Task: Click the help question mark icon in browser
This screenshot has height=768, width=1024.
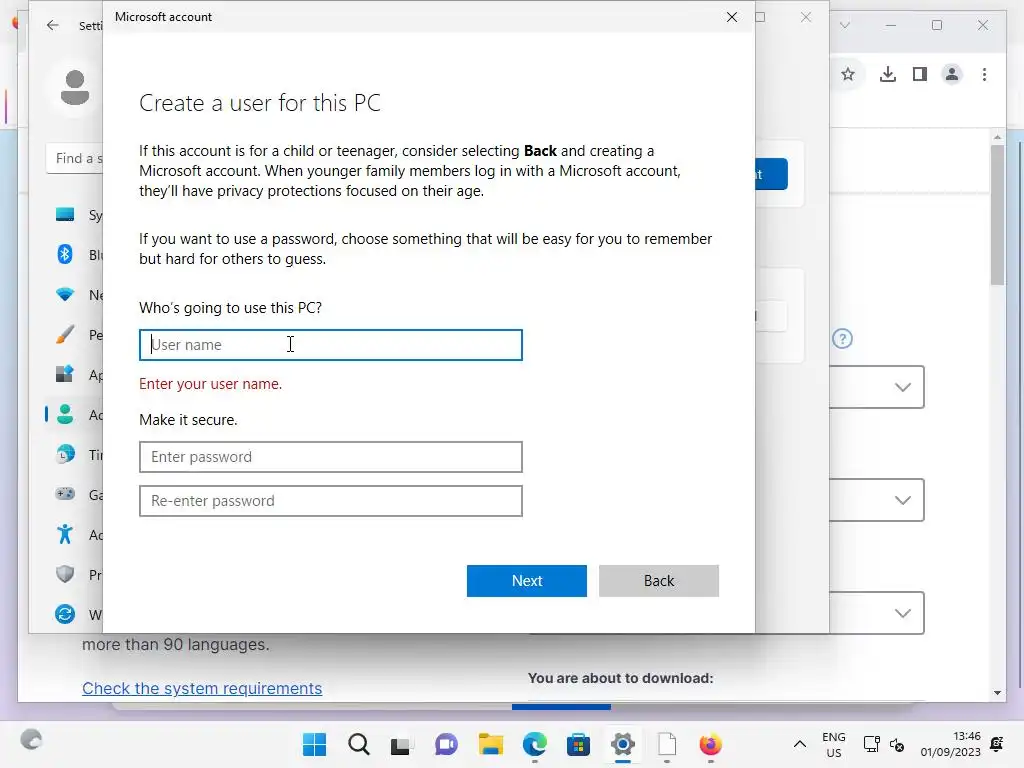Action: tap(842, 339)
